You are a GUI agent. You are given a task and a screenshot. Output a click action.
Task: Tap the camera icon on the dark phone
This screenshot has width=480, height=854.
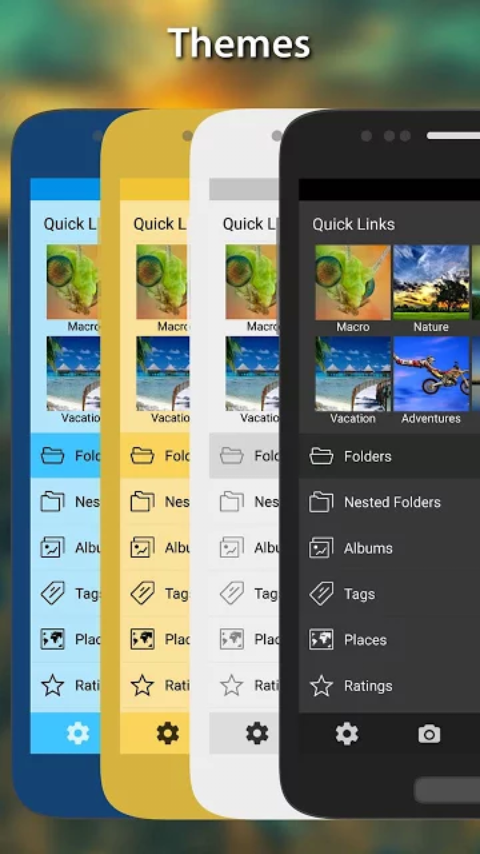[x=429, y=734]
